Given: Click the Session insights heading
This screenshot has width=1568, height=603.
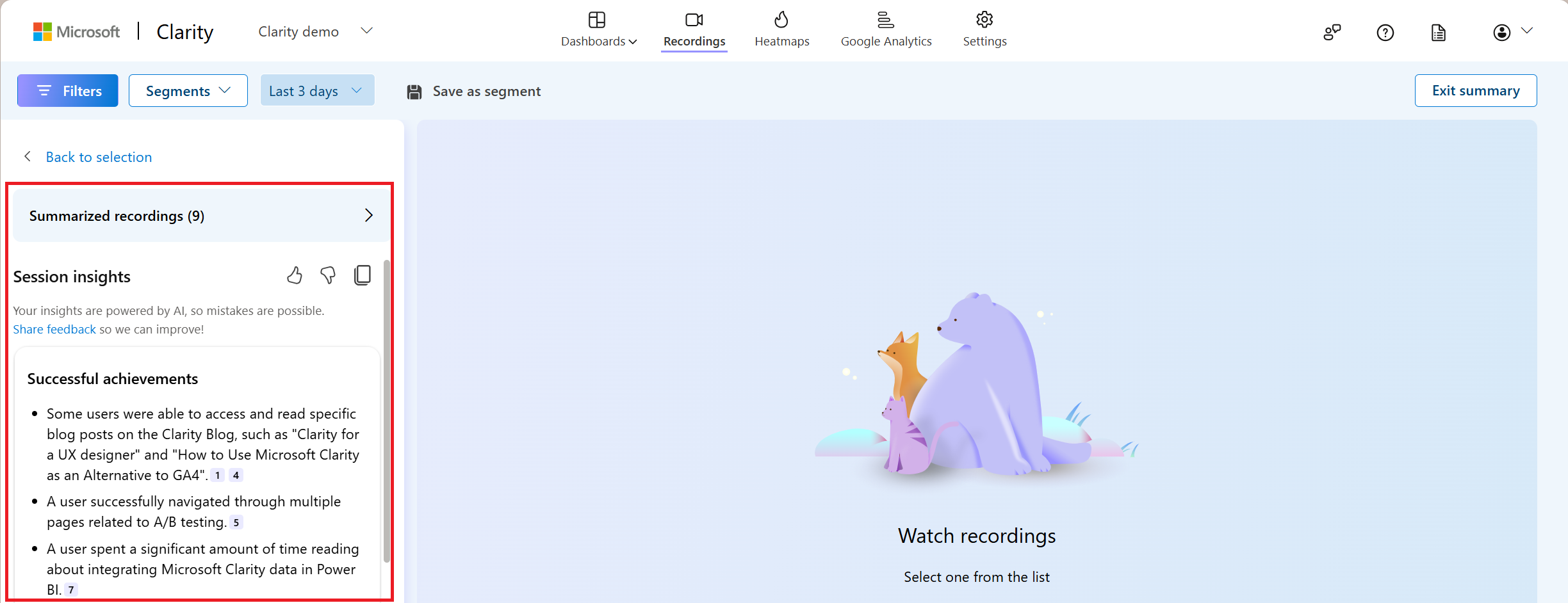Looking at the screenshot, I should pyautogui.click(x=72, y=277).
